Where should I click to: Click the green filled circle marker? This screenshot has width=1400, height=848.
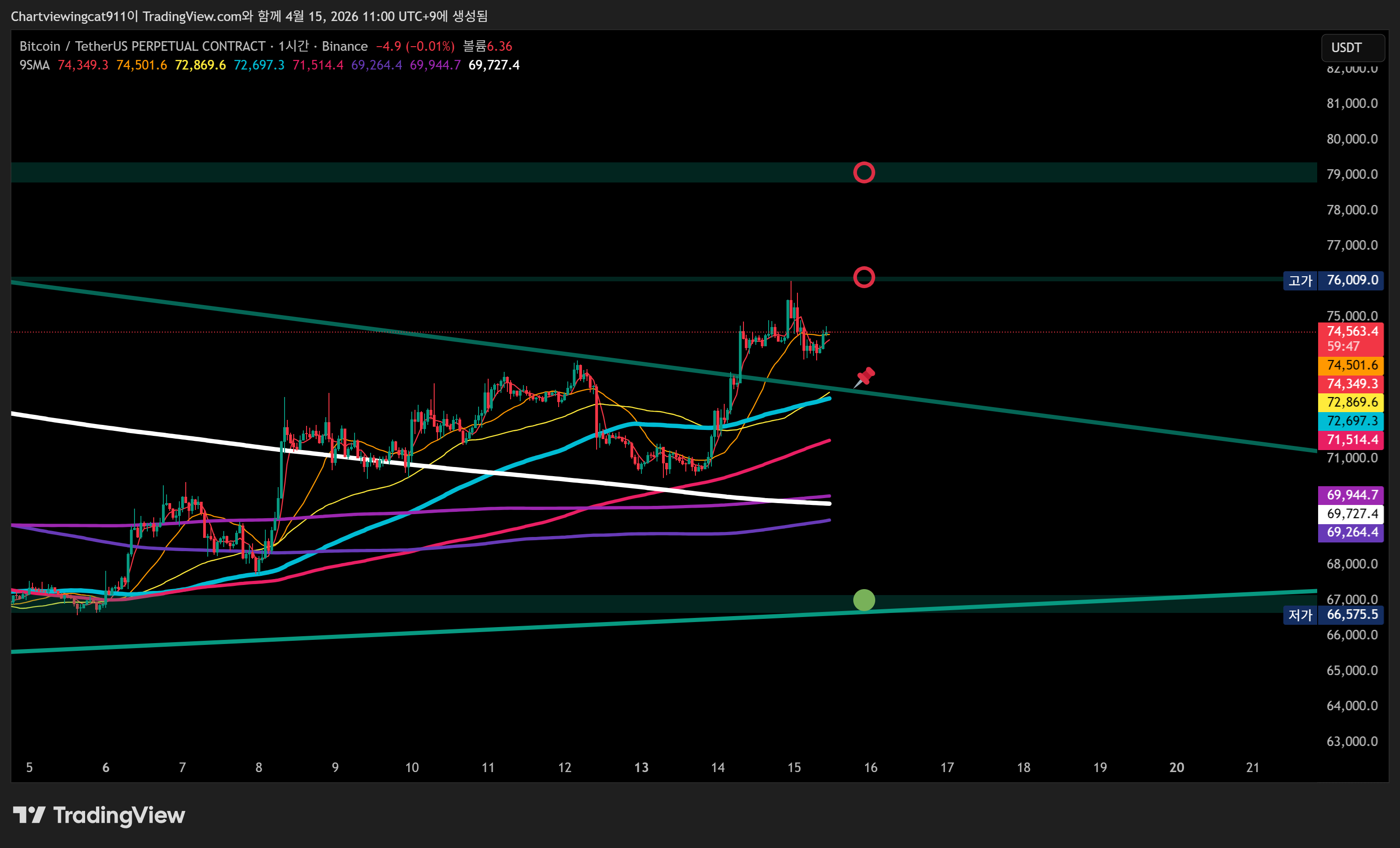[864, 600]
